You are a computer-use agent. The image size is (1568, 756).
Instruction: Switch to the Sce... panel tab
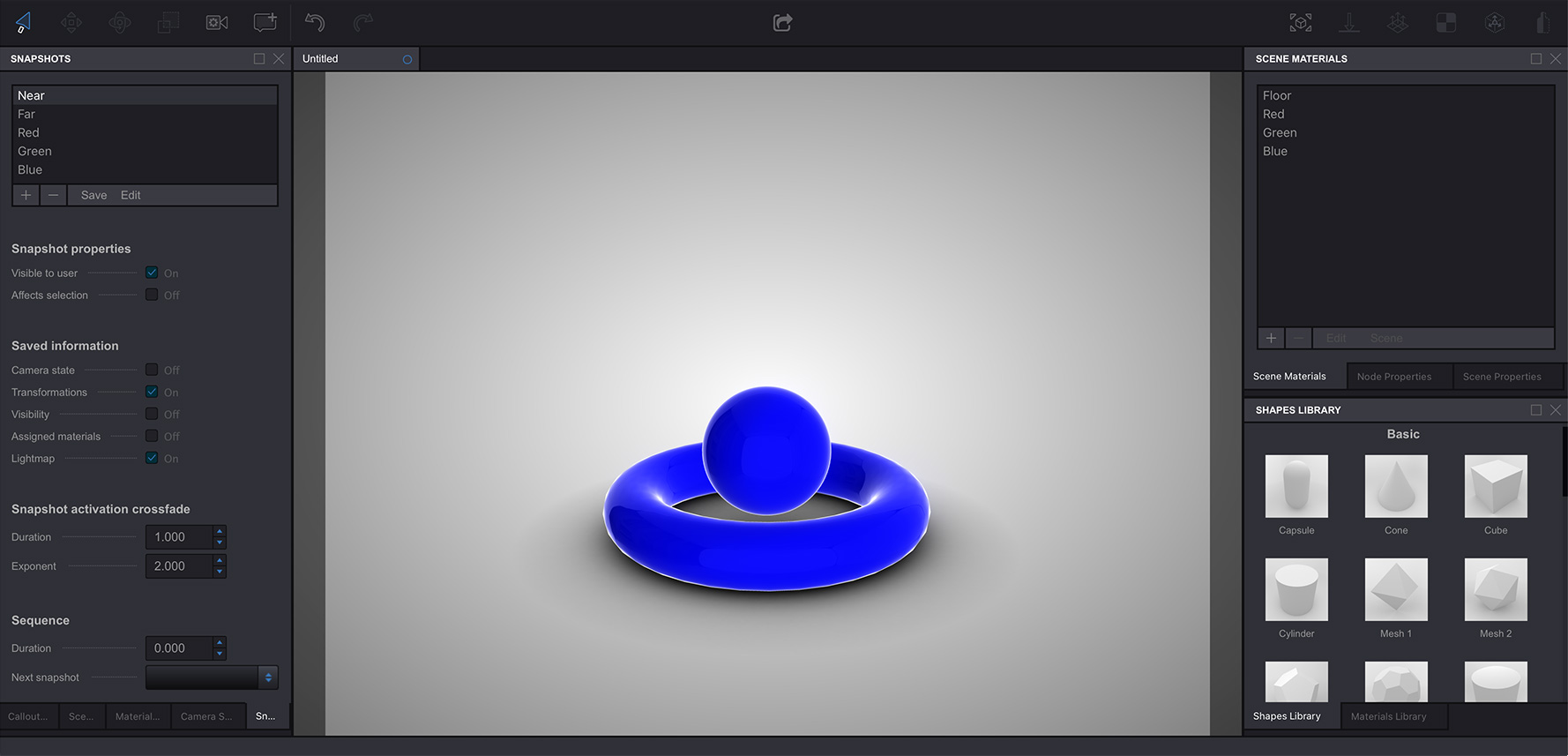pos(81,716)
